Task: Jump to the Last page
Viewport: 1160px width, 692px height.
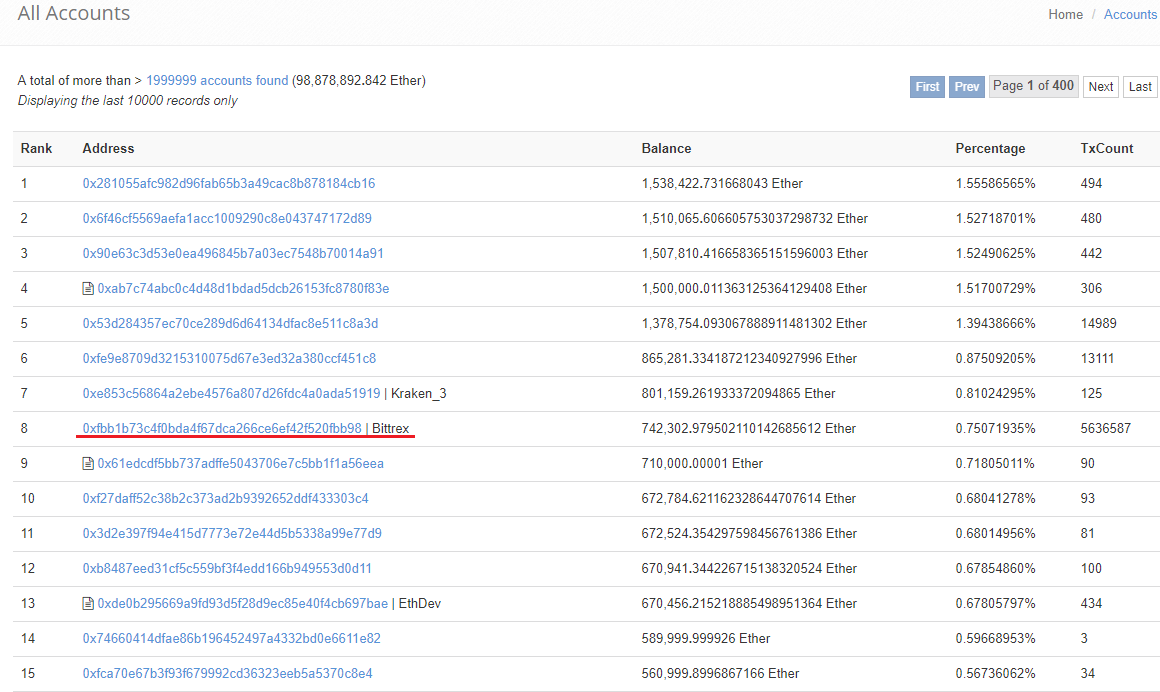Action: pos(1140,87)
